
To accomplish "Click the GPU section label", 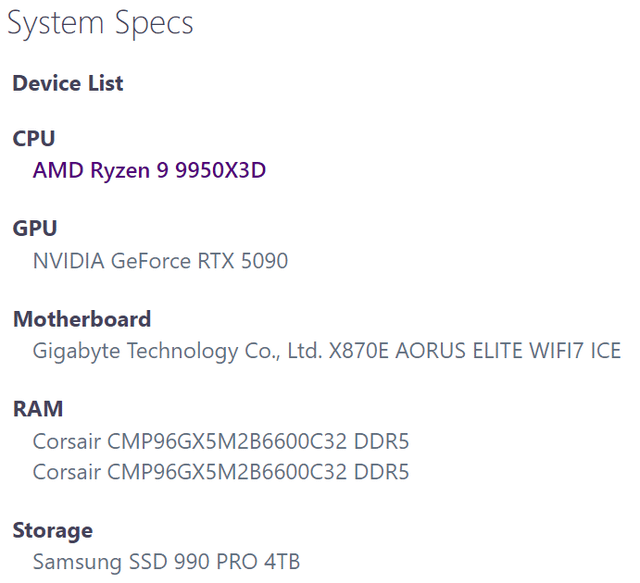I will pos(35,229).
